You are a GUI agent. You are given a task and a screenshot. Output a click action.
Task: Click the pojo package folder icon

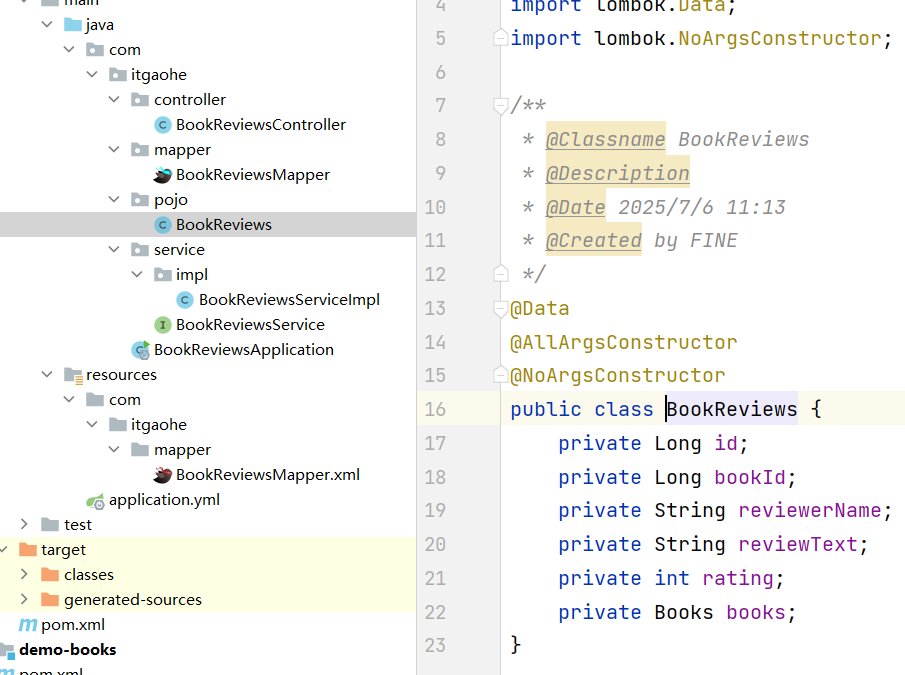(x=140, y=200)
